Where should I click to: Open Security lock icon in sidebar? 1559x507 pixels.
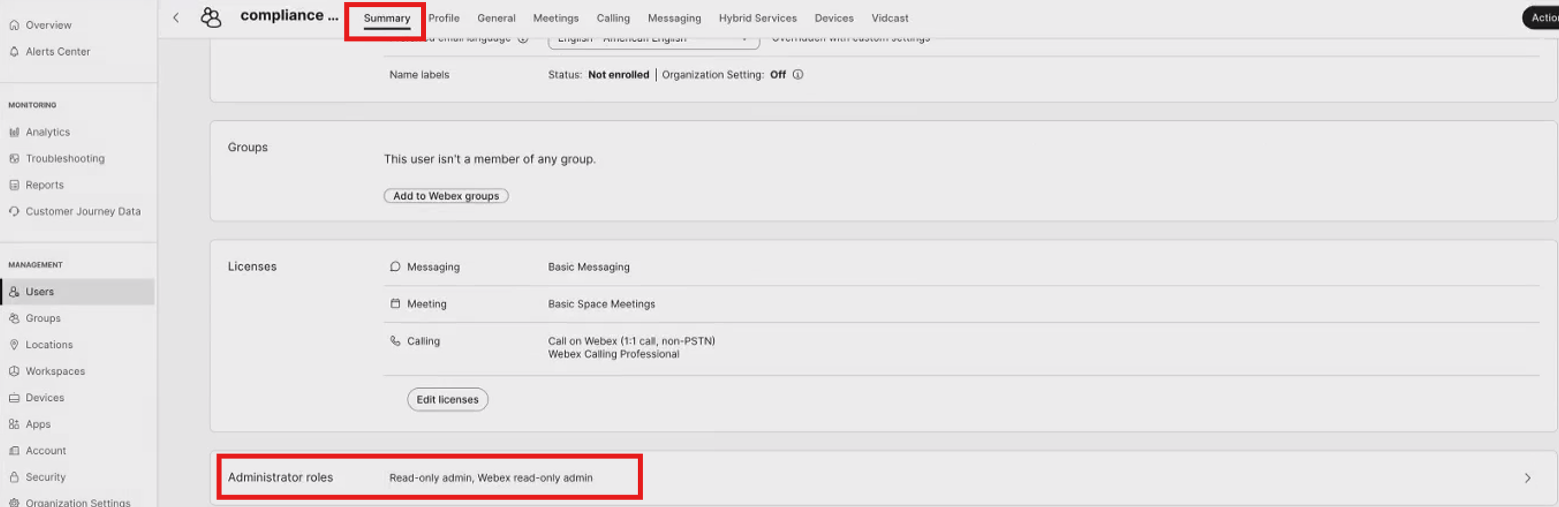(x=14, y=478)
